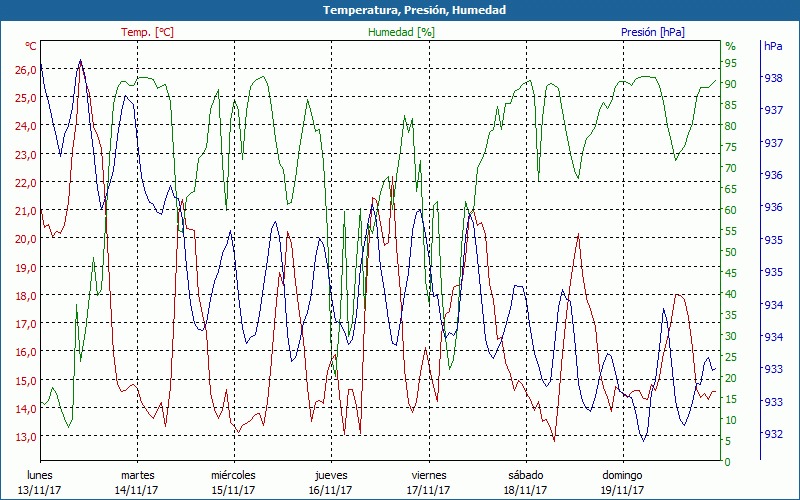Pick the lunes 13/11/17 date label
800x500 pixels.
coord(41,482)
